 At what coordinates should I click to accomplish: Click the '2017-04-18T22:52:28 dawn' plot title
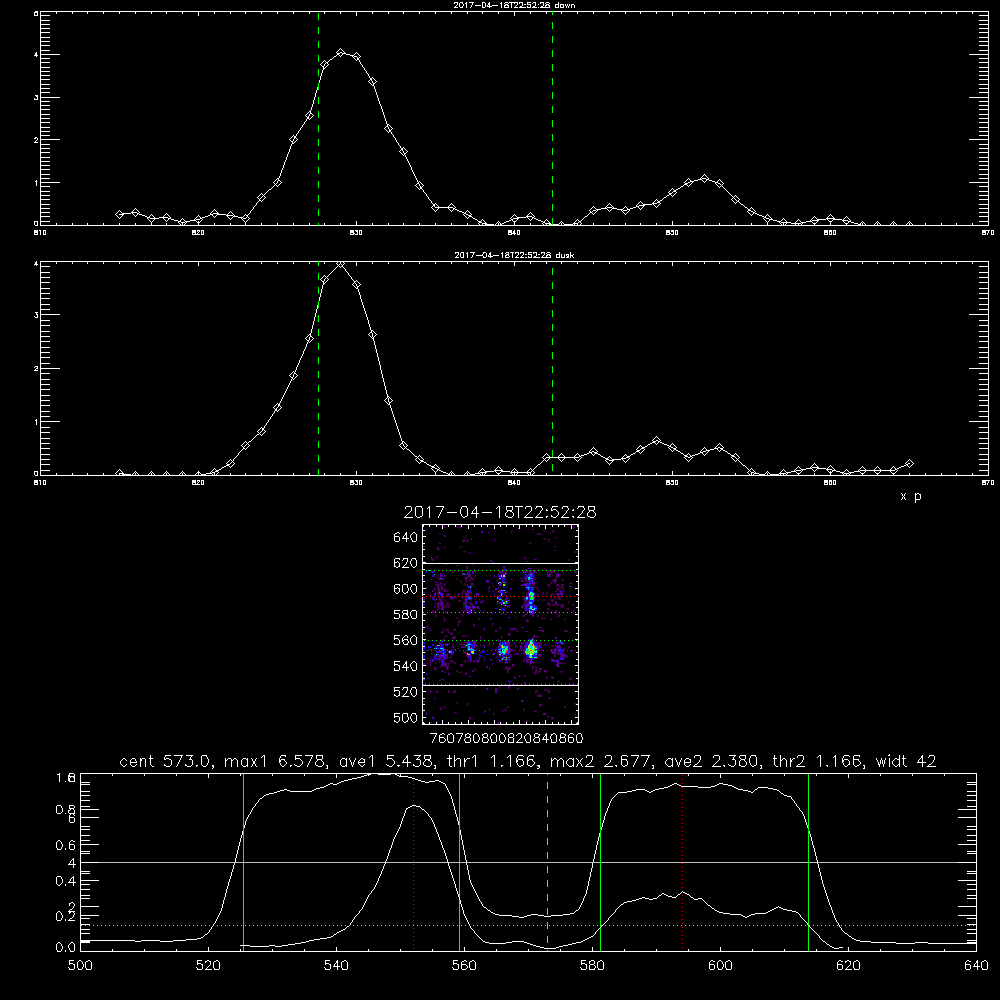(514, 5)
